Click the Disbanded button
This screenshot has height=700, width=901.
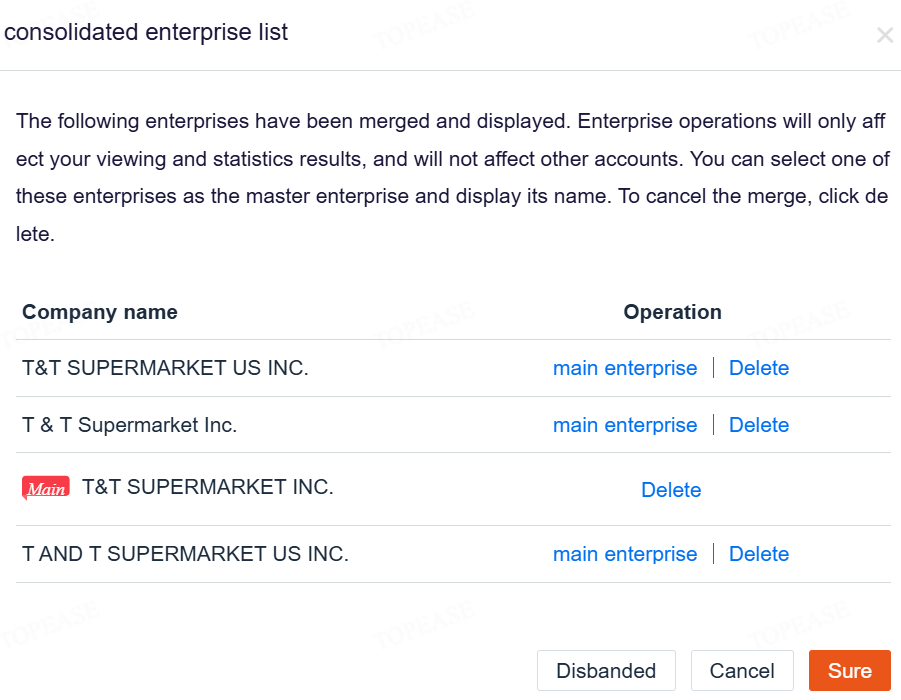[606, 671]
